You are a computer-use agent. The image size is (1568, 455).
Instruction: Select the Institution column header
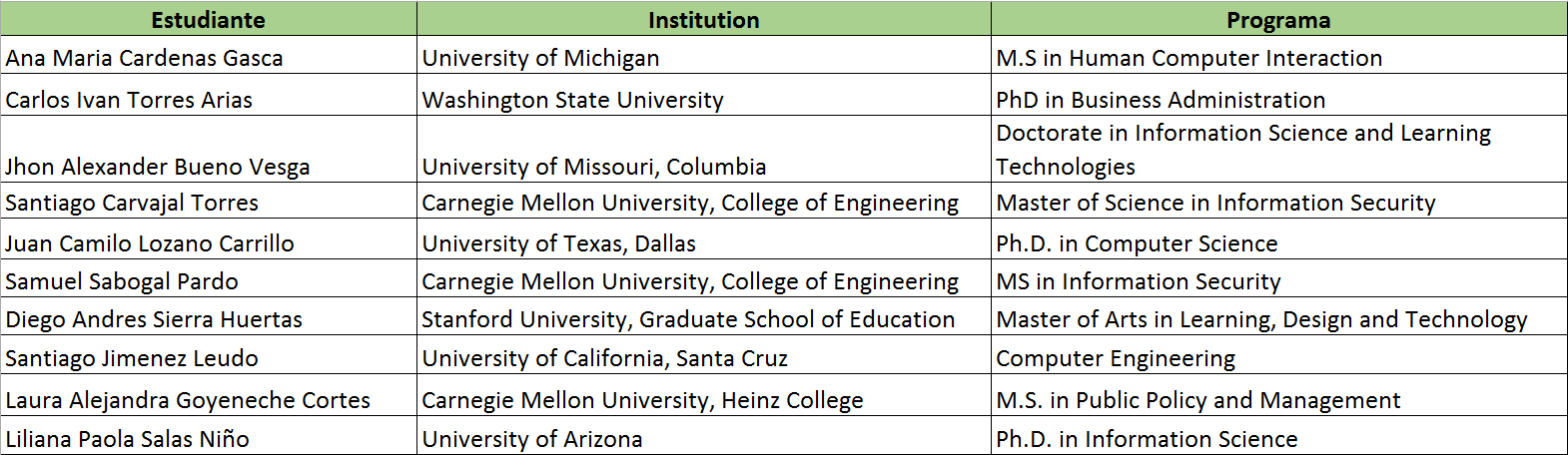pos(704,20)
